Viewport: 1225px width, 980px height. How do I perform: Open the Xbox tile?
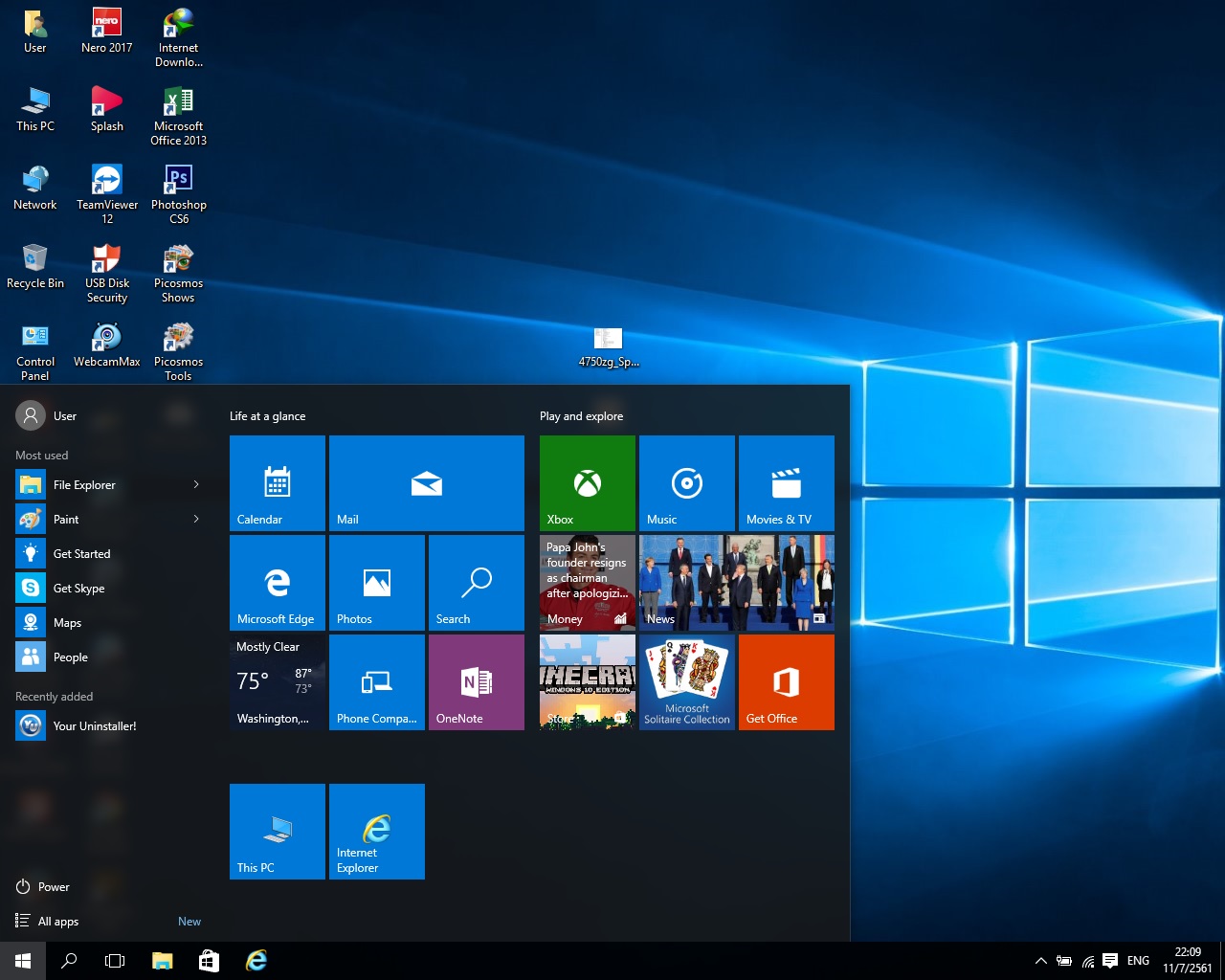coord(588,483)
